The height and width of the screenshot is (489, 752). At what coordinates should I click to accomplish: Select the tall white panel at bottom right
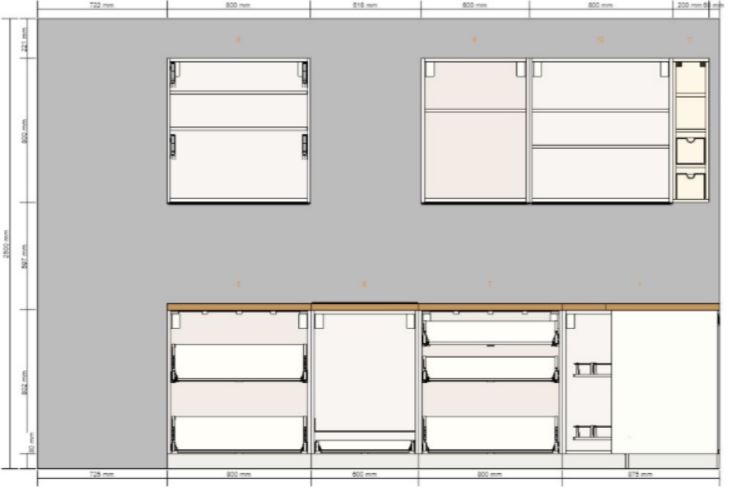coord(664,380)
